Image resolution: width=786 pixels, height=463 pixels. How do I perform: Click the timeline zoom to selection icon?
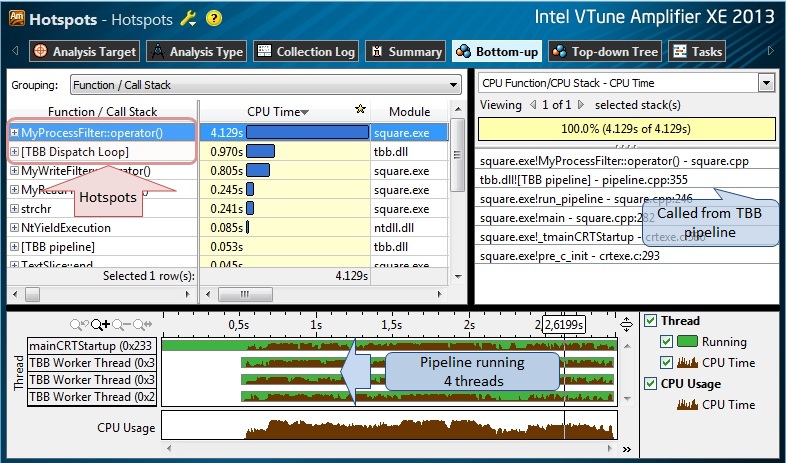point(142,325)
